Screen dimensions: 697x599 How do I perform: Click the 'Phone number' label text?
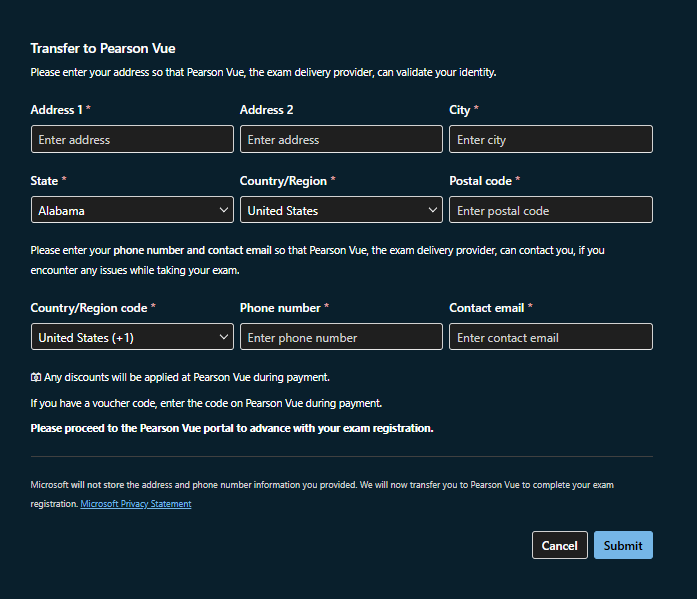point(280,308)
